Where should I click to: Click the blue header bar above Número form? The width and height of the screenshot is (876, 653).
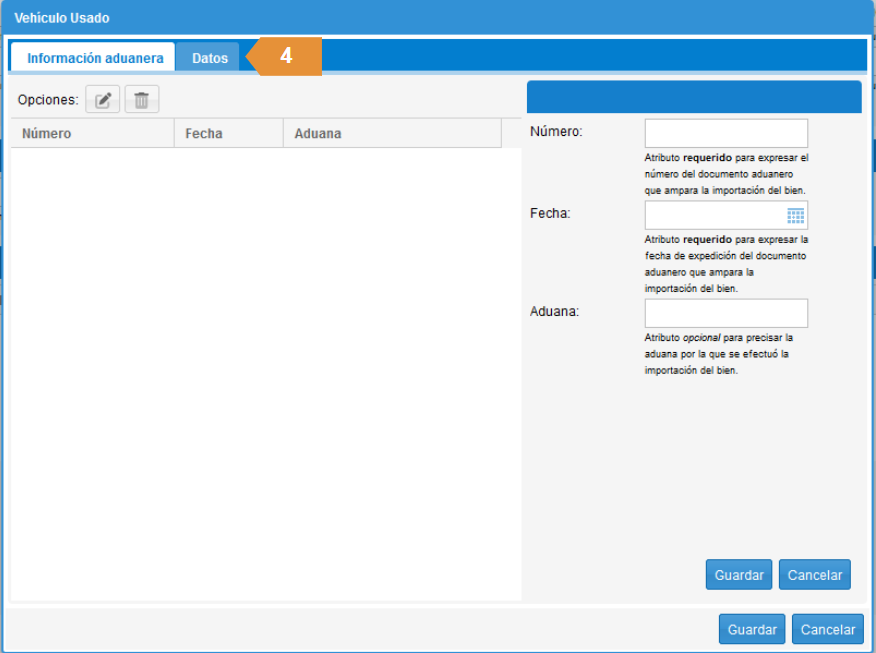[693, 97]
